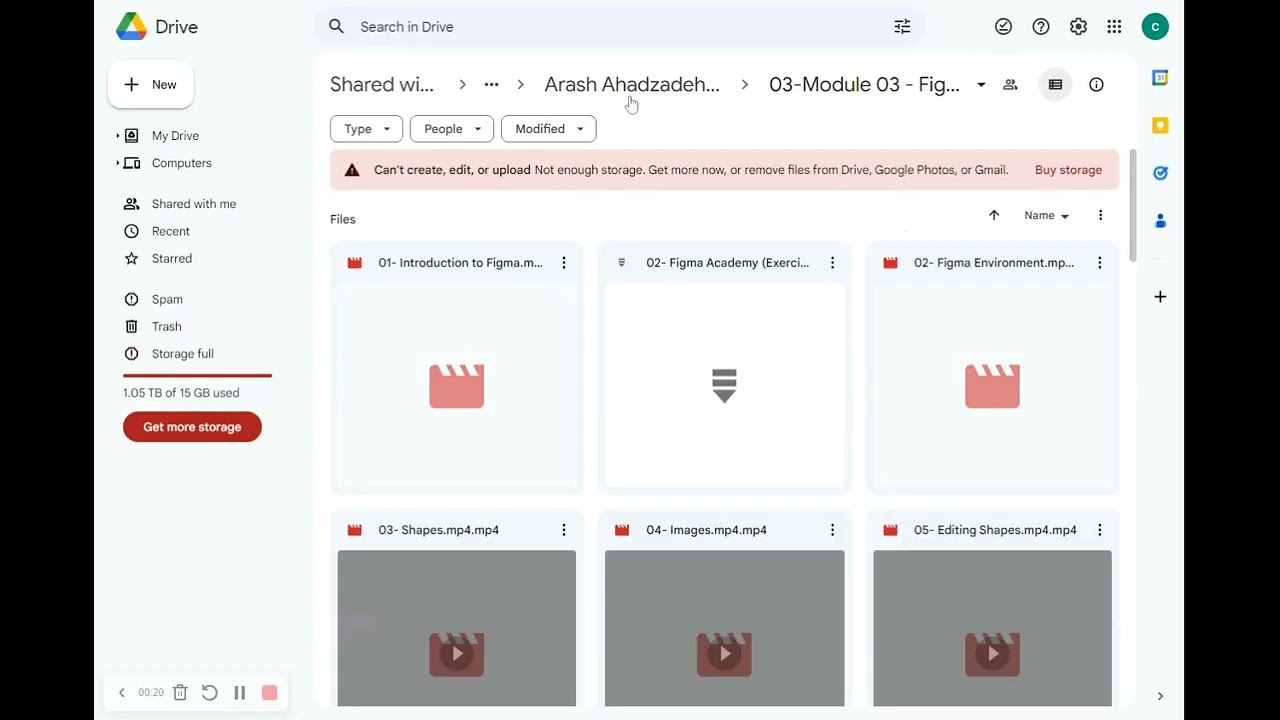Expand the hidden breadcrumb folders ellipsis
The image size is (1280, 720).
pyautogui.click(x=491, y=85)
